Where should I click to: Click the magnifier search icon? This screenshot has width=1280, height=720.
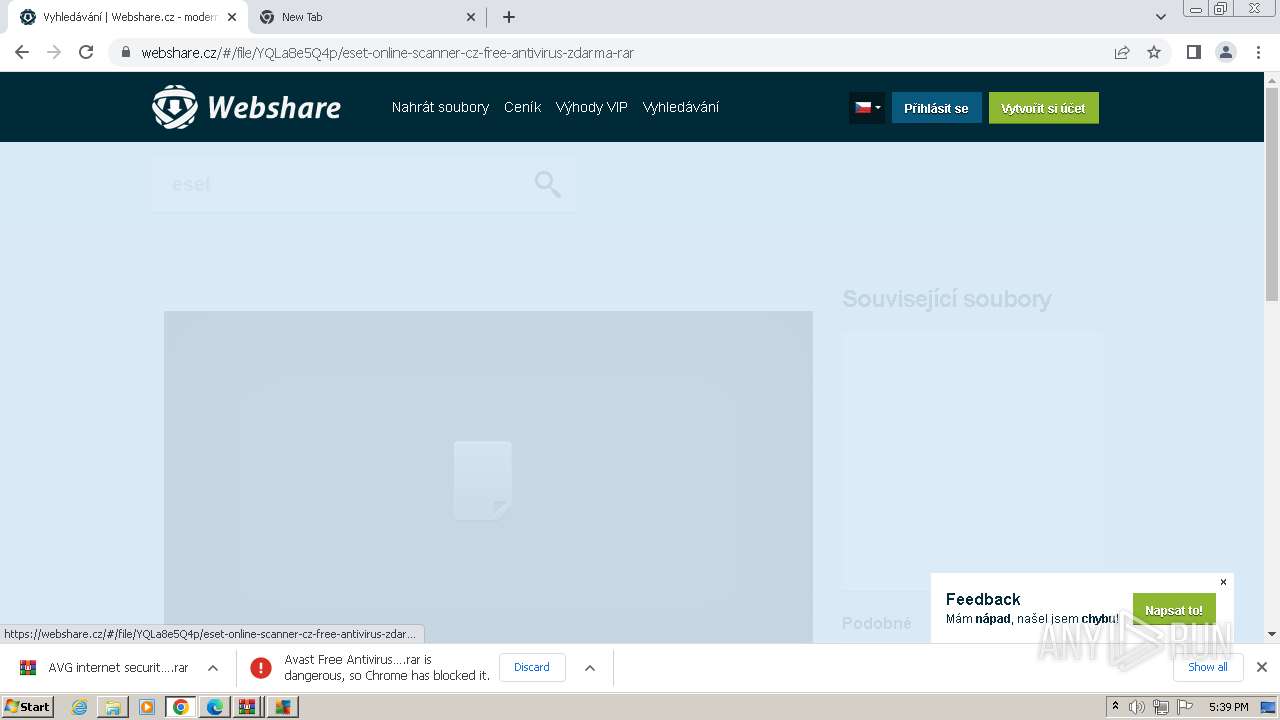(x=547, y=184)
